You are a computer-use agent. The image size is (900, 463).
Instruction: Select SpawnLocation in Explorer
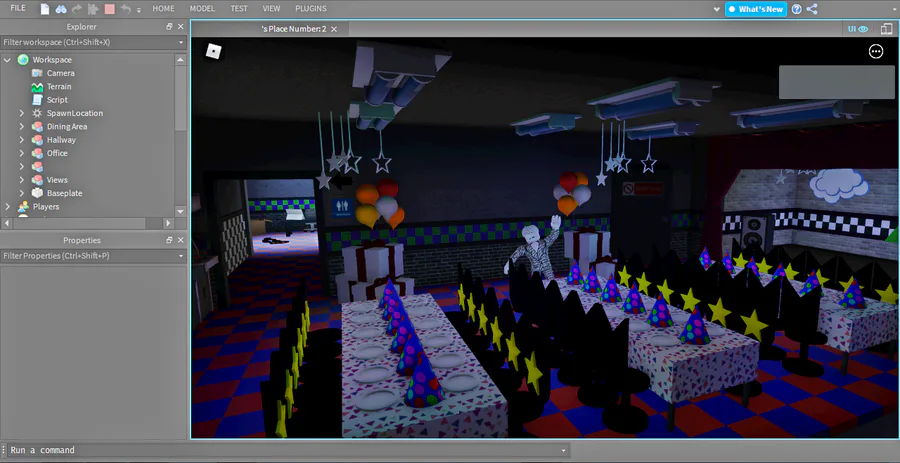click(x=75, y=113)
